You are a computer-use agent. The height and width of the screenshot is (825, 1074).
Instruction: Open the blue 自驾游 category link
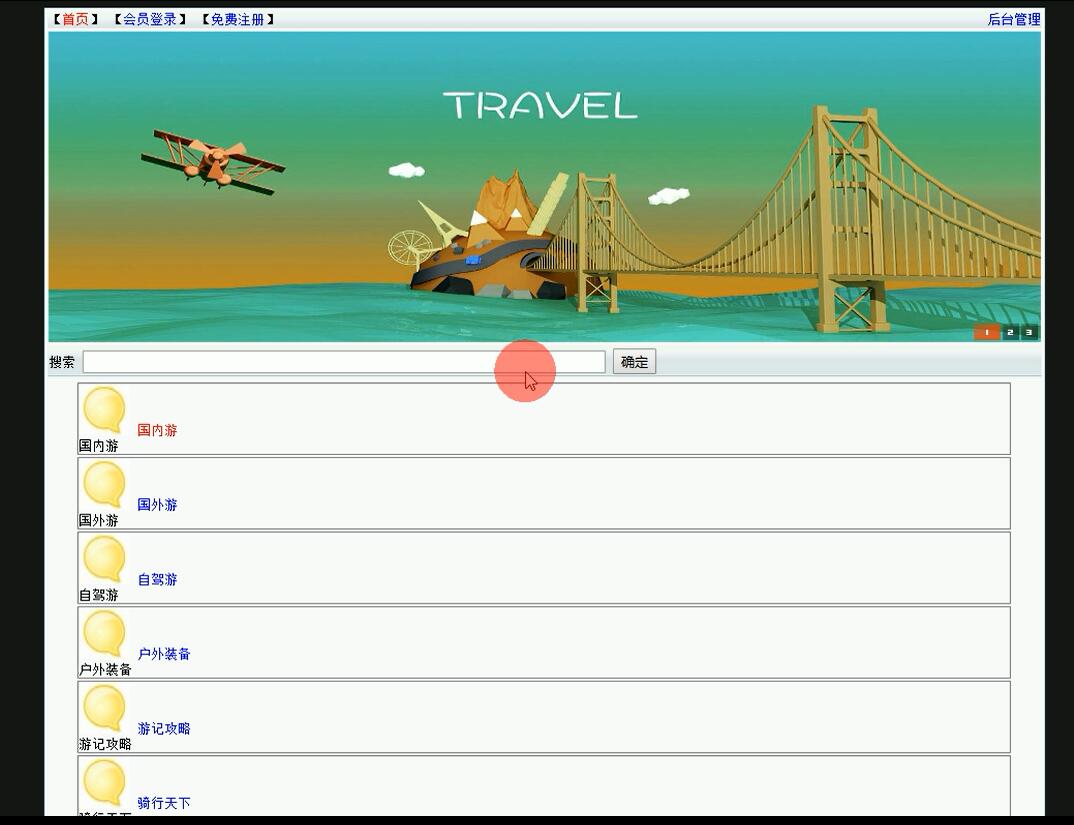(x=158, y=580)
